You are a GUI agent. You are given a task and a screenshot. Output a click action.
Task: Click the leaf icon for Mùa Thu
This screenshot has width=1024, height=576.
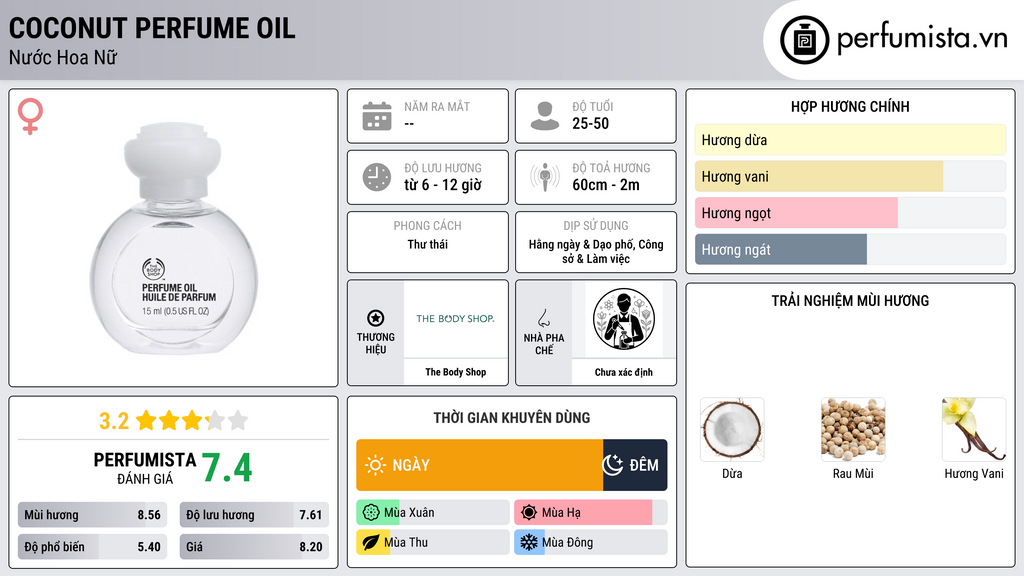(371, 542)
